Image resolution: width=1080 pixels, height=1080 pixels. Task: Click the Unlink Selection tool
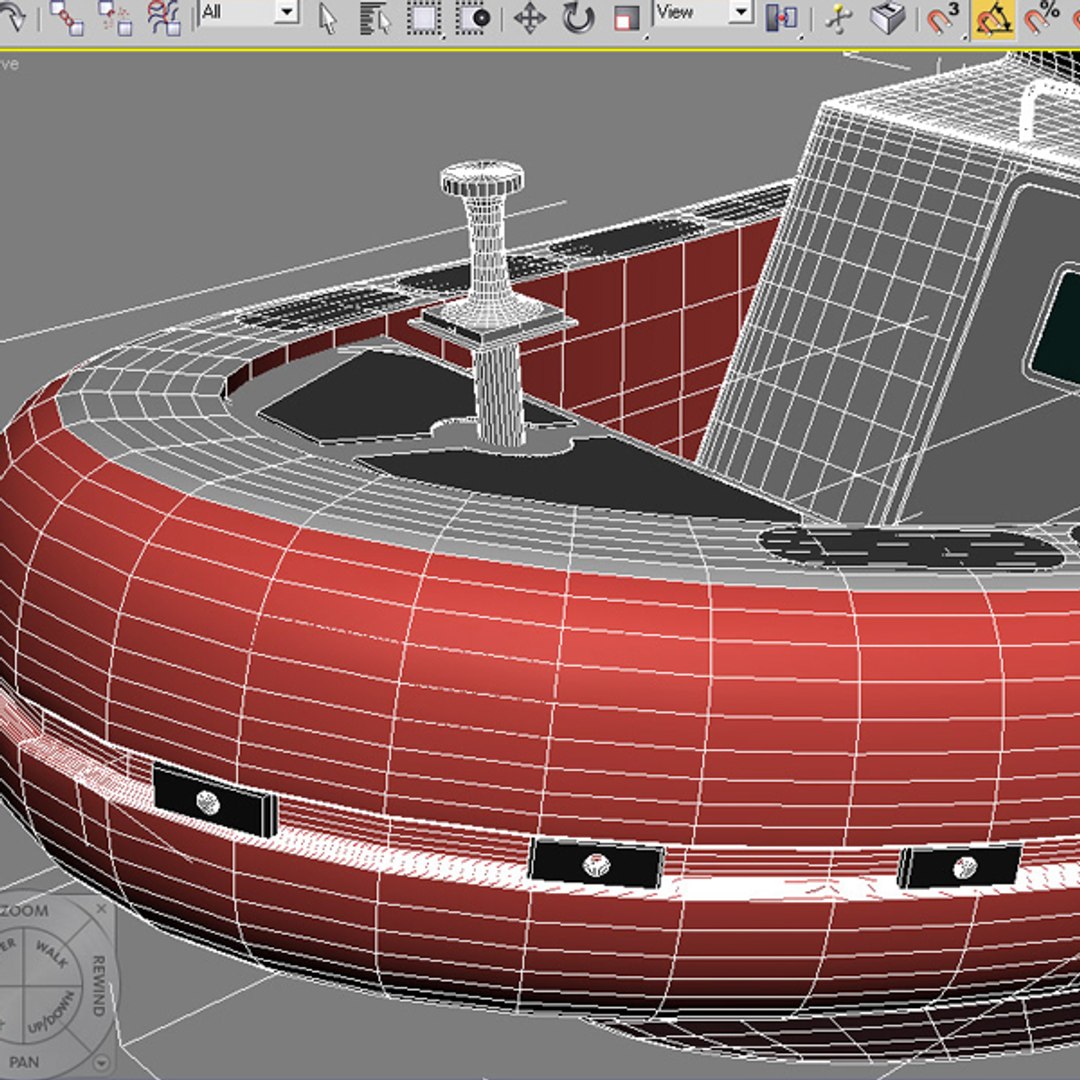[115, 17]
